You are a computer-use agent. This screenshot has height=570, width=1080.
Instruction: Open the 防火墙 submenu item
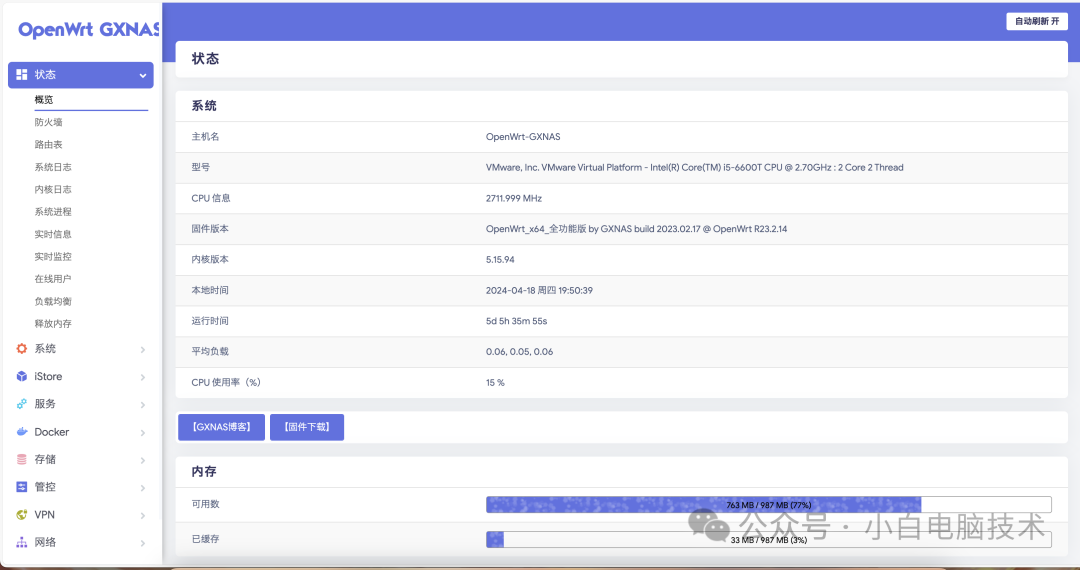(48, 122)
